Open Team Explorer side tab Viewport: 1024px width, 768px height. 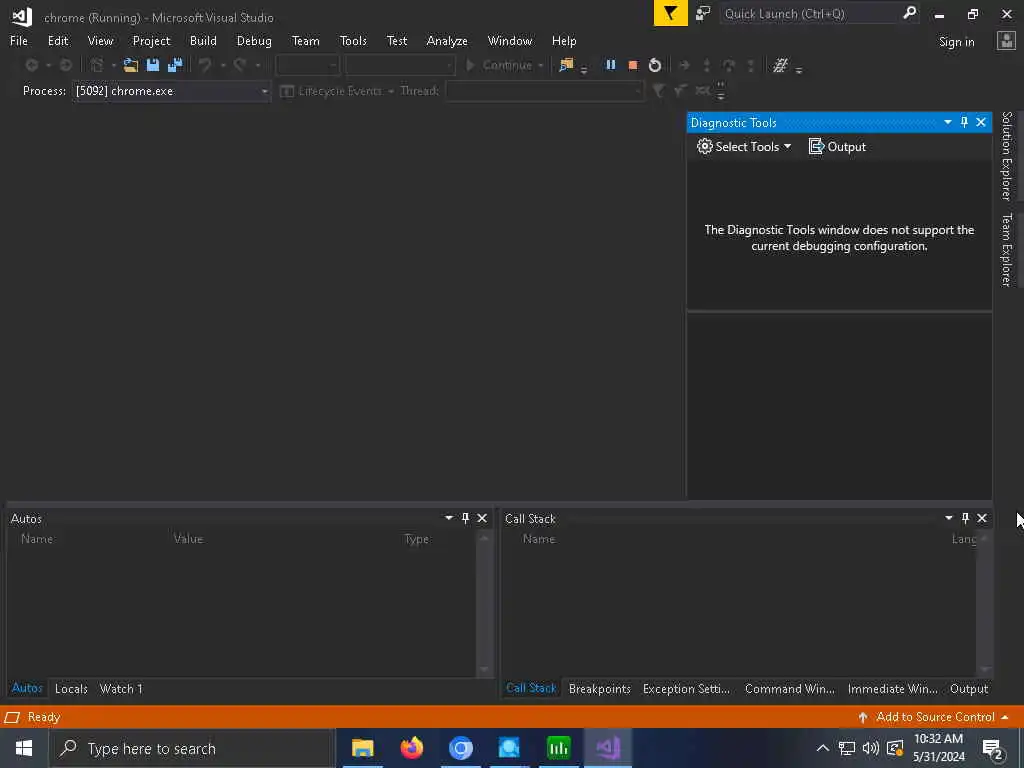[1007, 249]
